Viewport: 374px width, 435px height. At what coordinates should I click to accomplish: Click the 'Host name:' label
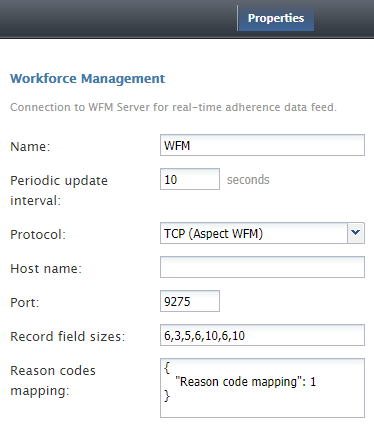(46, 268)
